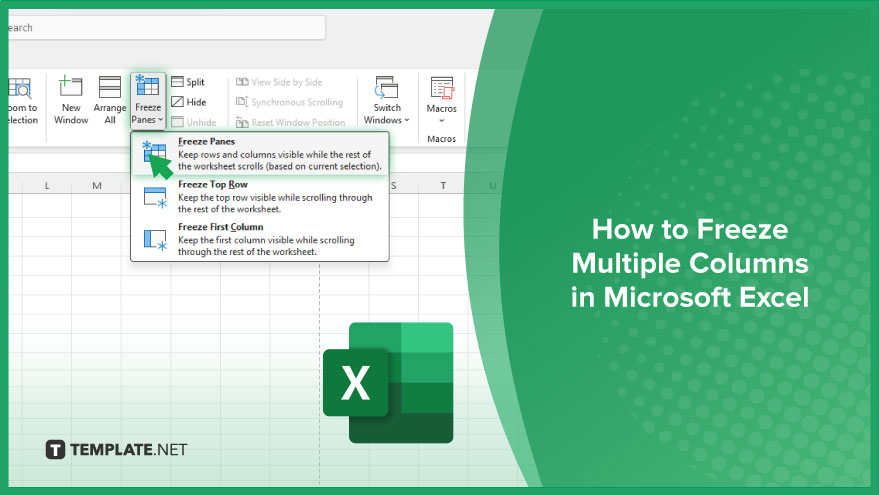Click the Hide icon
880x495 pixels.
pyautogui.click(x=177, y=102)
